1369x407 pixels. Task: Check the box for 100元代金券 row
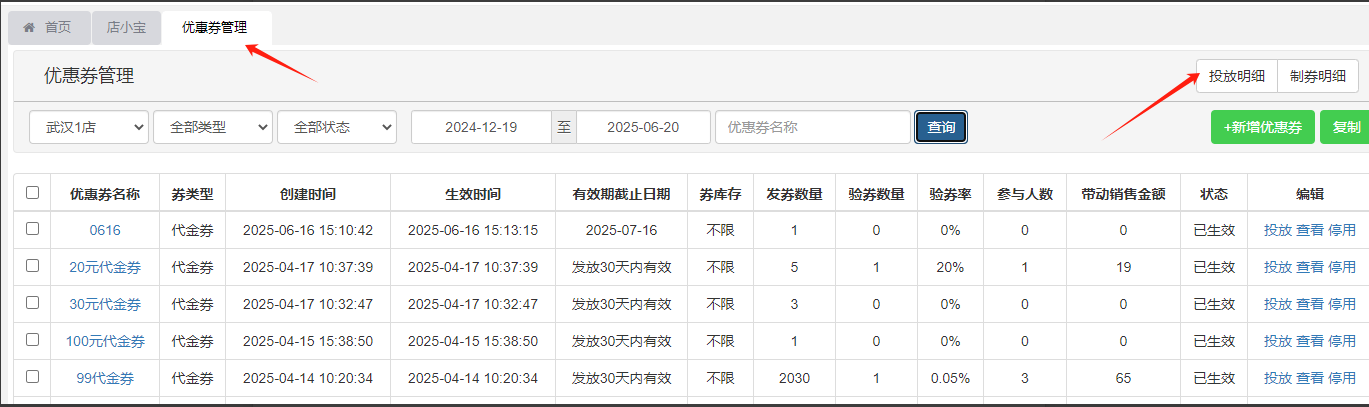tap(32, 340)
